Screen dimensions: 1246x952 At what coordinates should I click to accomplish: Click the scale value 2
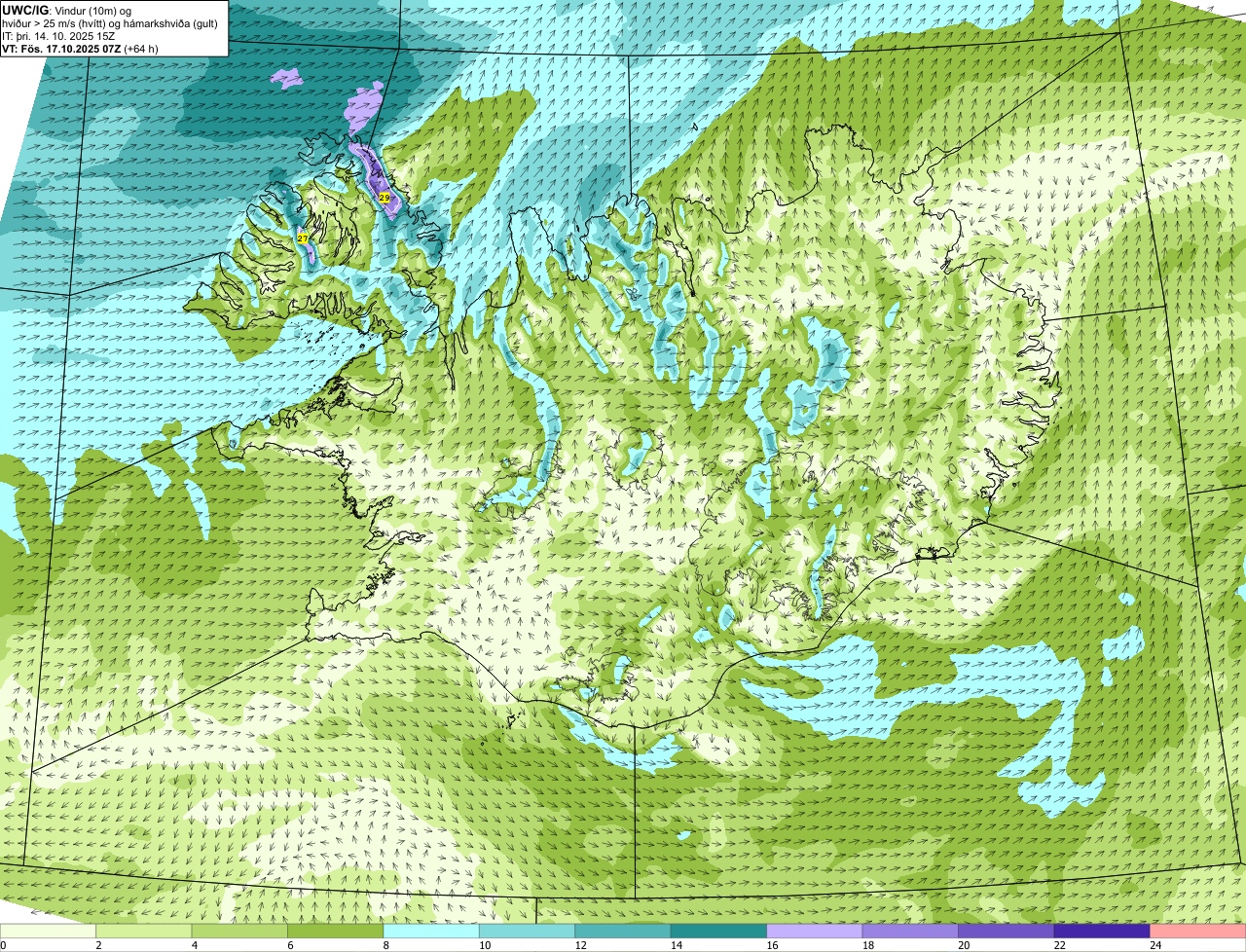[x=98, y=944]
